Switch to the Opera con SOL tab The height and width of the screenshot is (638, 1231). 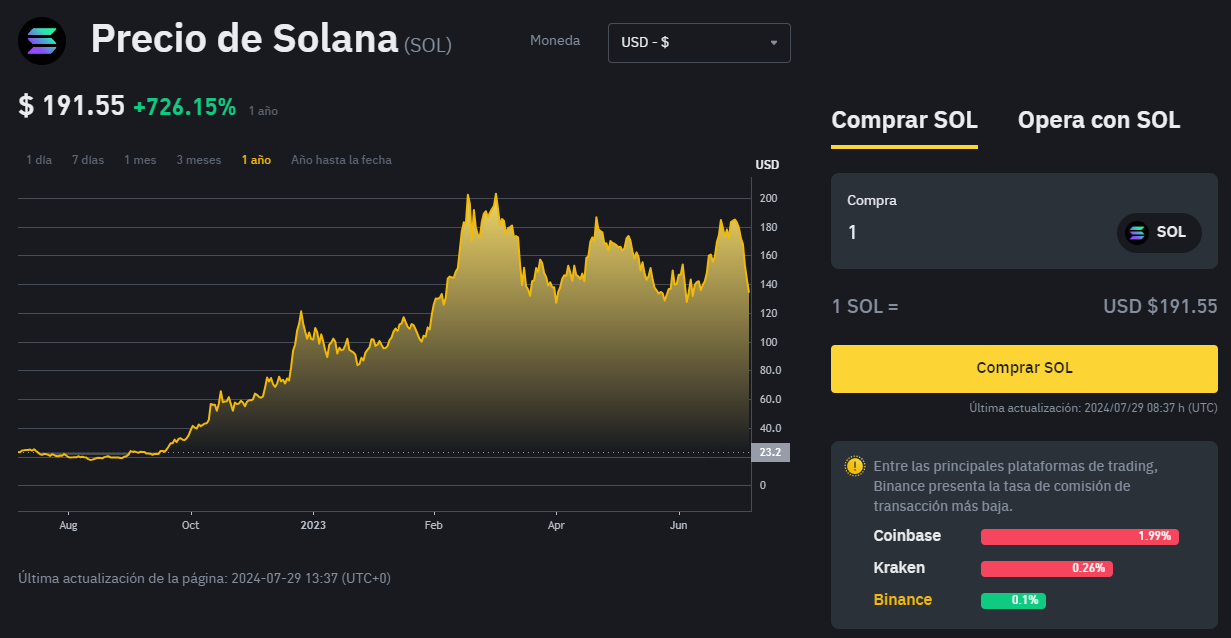tap(1099, 121)
